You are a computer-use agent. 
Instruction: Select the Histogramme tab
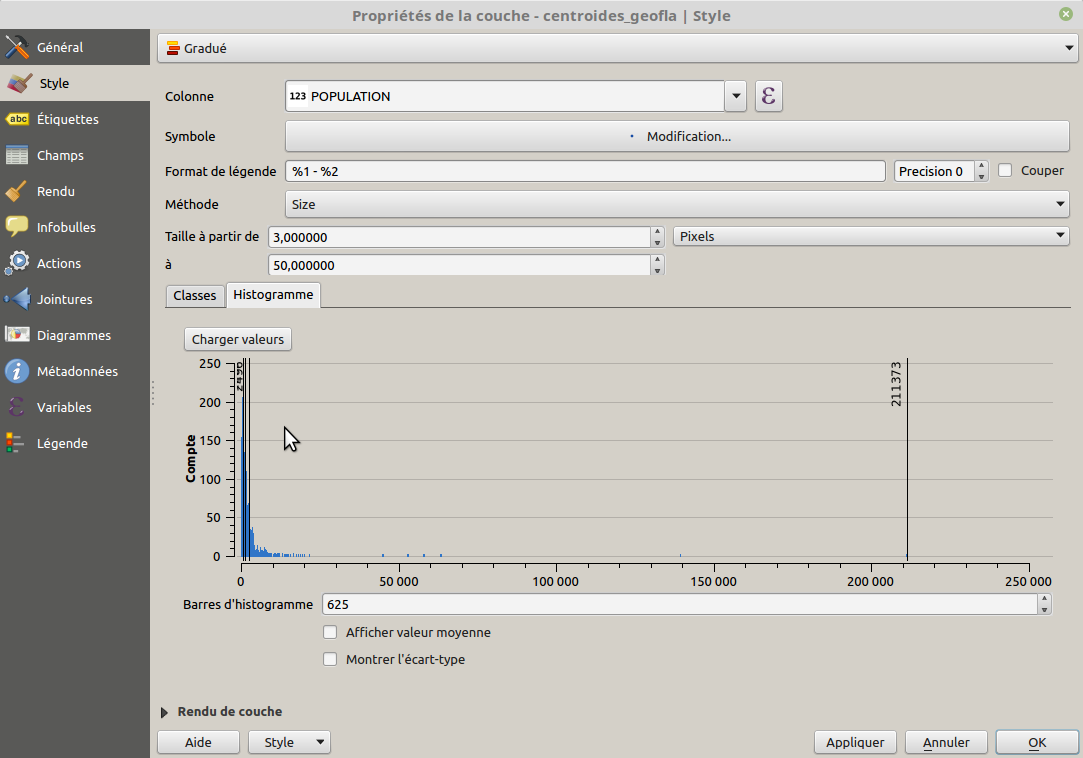coord(273,294)
